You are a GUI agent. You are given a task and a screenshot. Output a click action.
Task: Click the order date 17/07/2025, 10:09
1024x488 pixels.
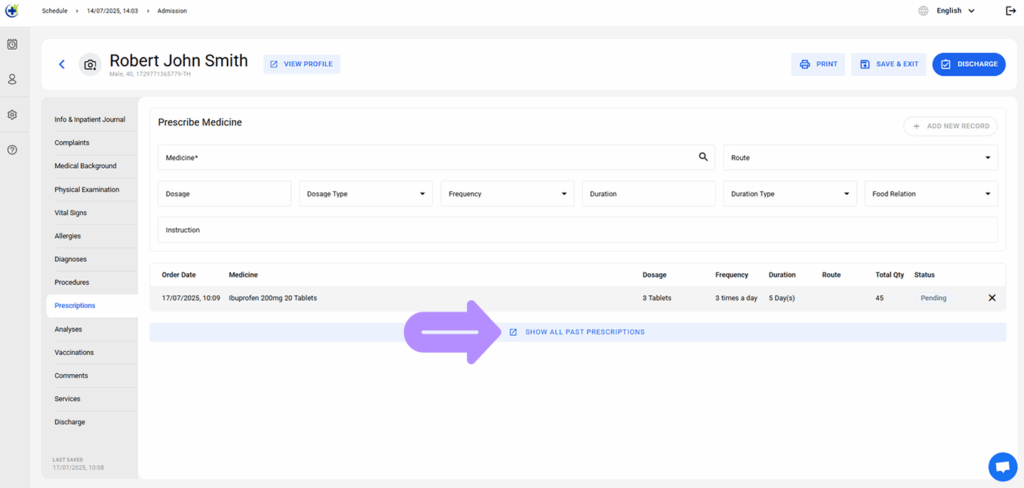(191, 298)
